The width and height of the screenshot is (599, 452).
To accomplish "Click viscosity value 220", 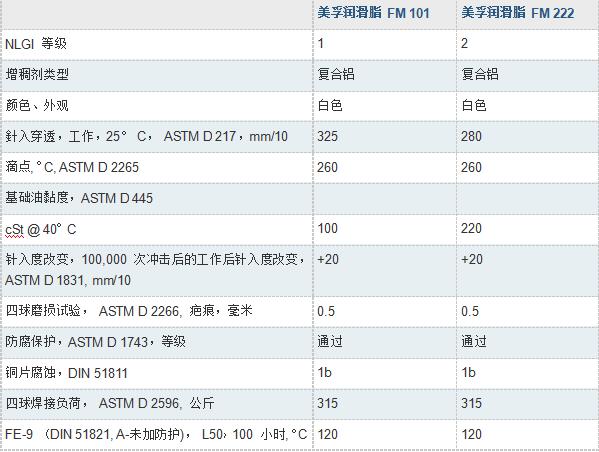I will pyautogui.click(x=471, y=228).
